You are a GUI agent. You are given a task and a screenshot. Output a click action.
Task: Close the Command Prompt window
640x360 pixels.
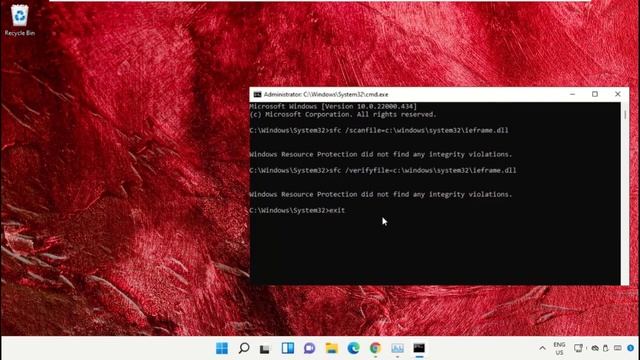click(x=618, y=94)
